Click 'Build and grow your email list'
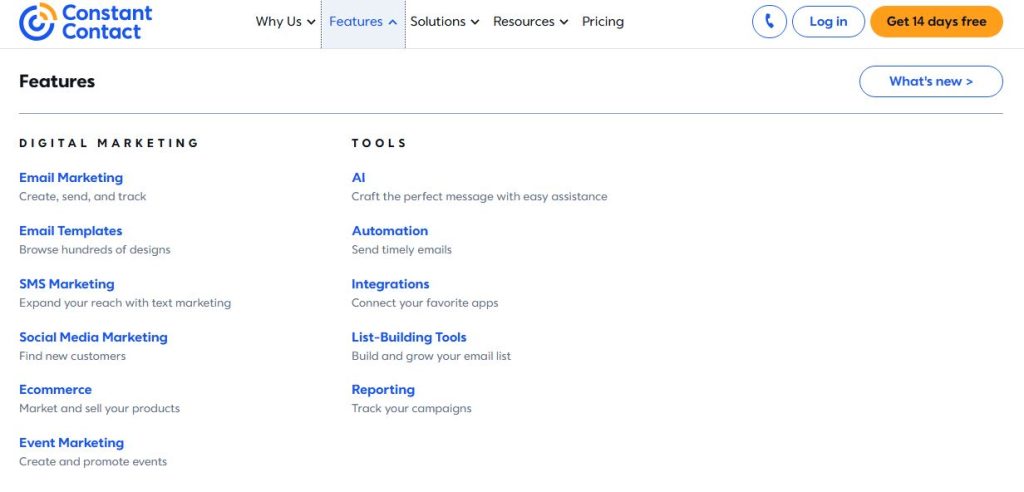The height and width of the screenshot is (492, 1024). coord(431,356)
